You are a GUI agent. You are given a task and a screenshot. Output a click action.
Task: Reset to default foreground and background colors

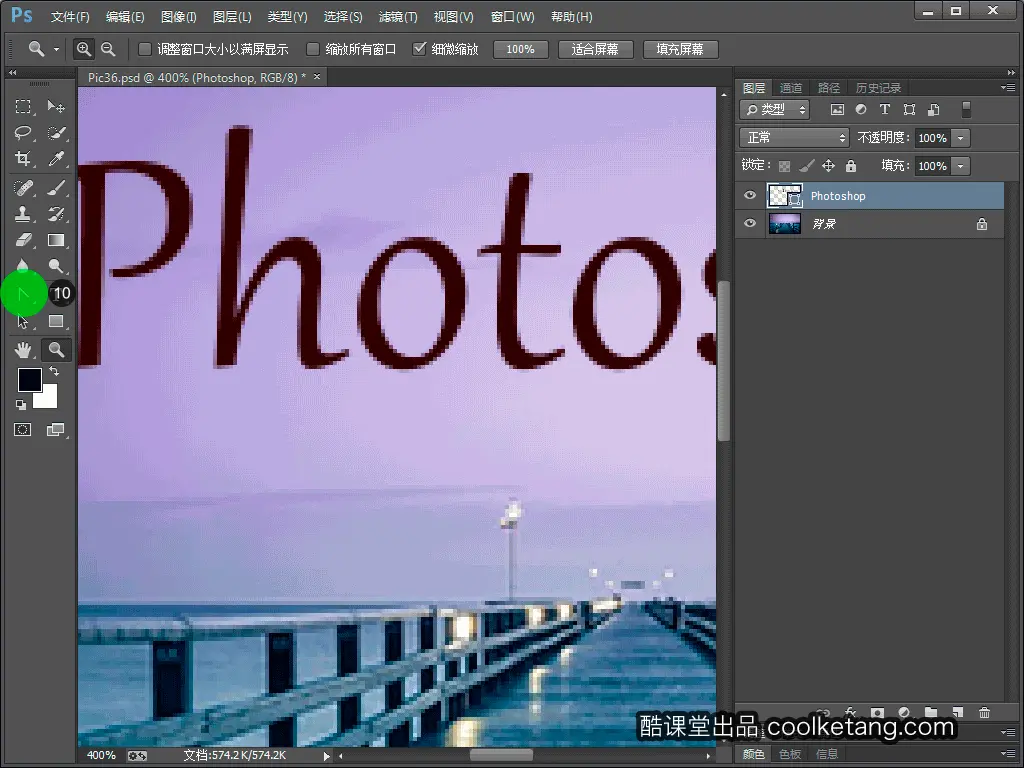[x=21, y=405]
